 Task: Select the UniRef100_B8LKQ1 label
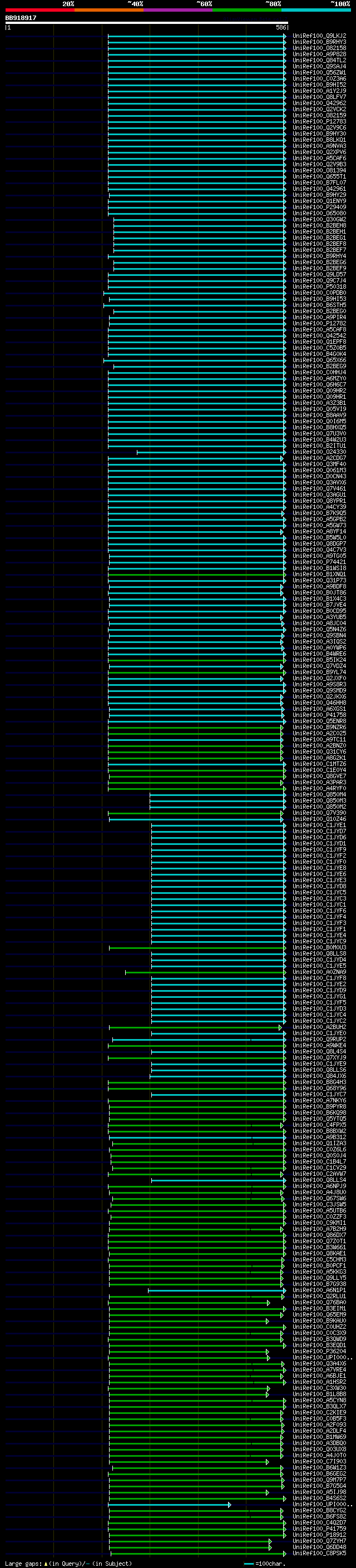point(319,140)
